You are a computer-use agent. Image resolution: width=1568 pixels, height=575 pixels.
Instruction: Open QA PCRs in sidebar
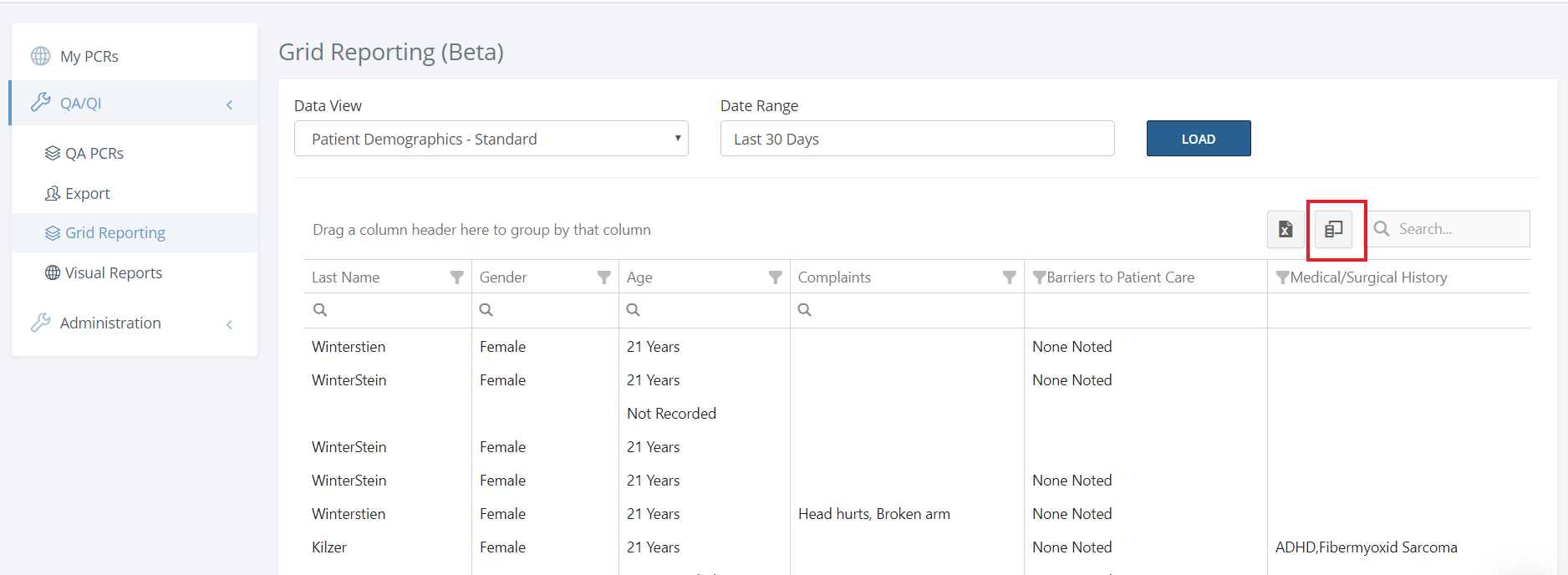[94, 154]
